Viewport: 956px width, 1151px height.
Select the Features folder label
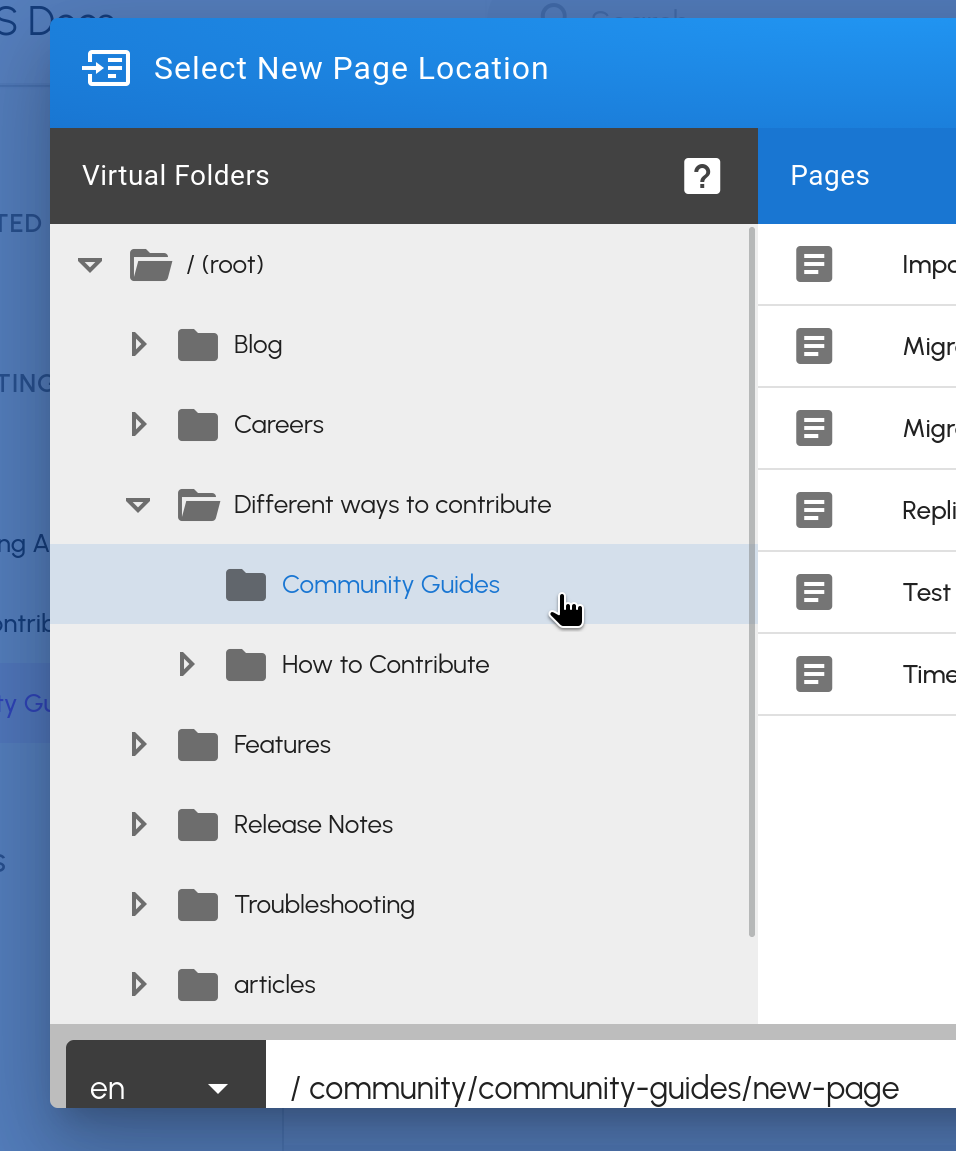pos(283,745)
